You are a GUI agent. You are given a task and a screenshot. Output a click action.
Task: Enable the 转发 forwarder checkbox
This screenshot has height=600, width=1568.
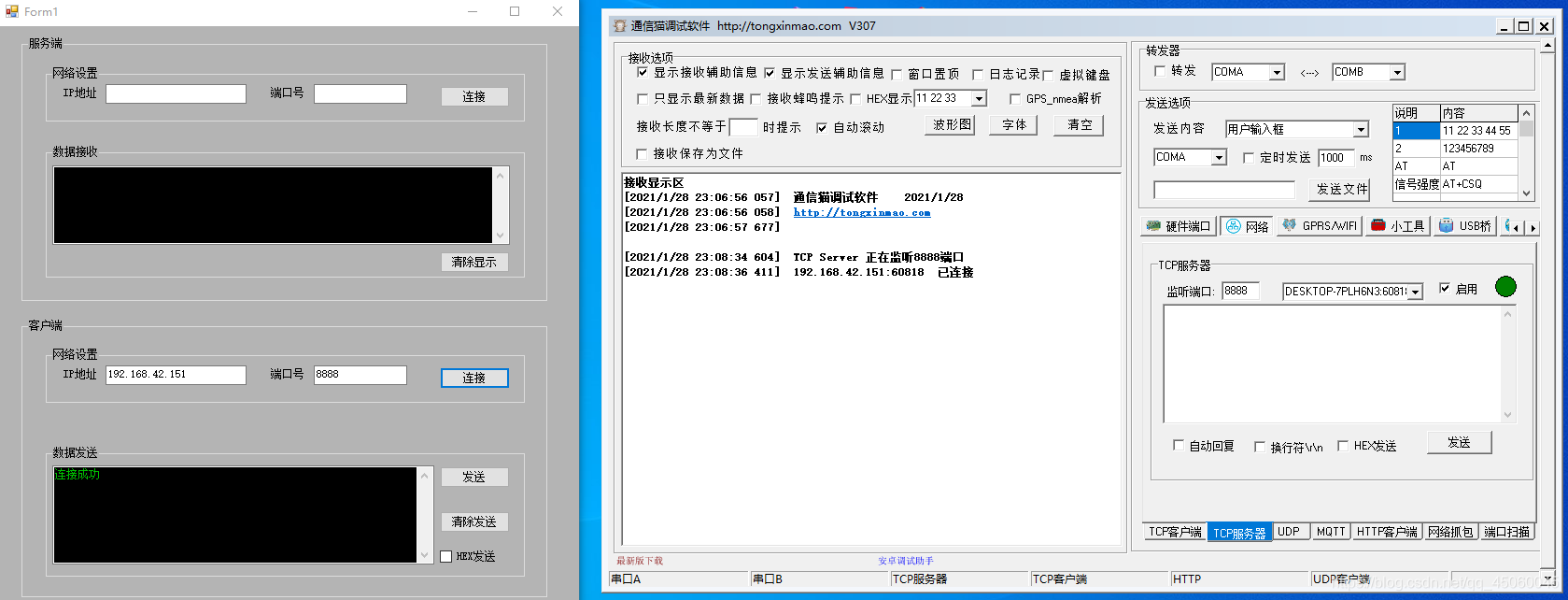click(x=1160, y=71)
